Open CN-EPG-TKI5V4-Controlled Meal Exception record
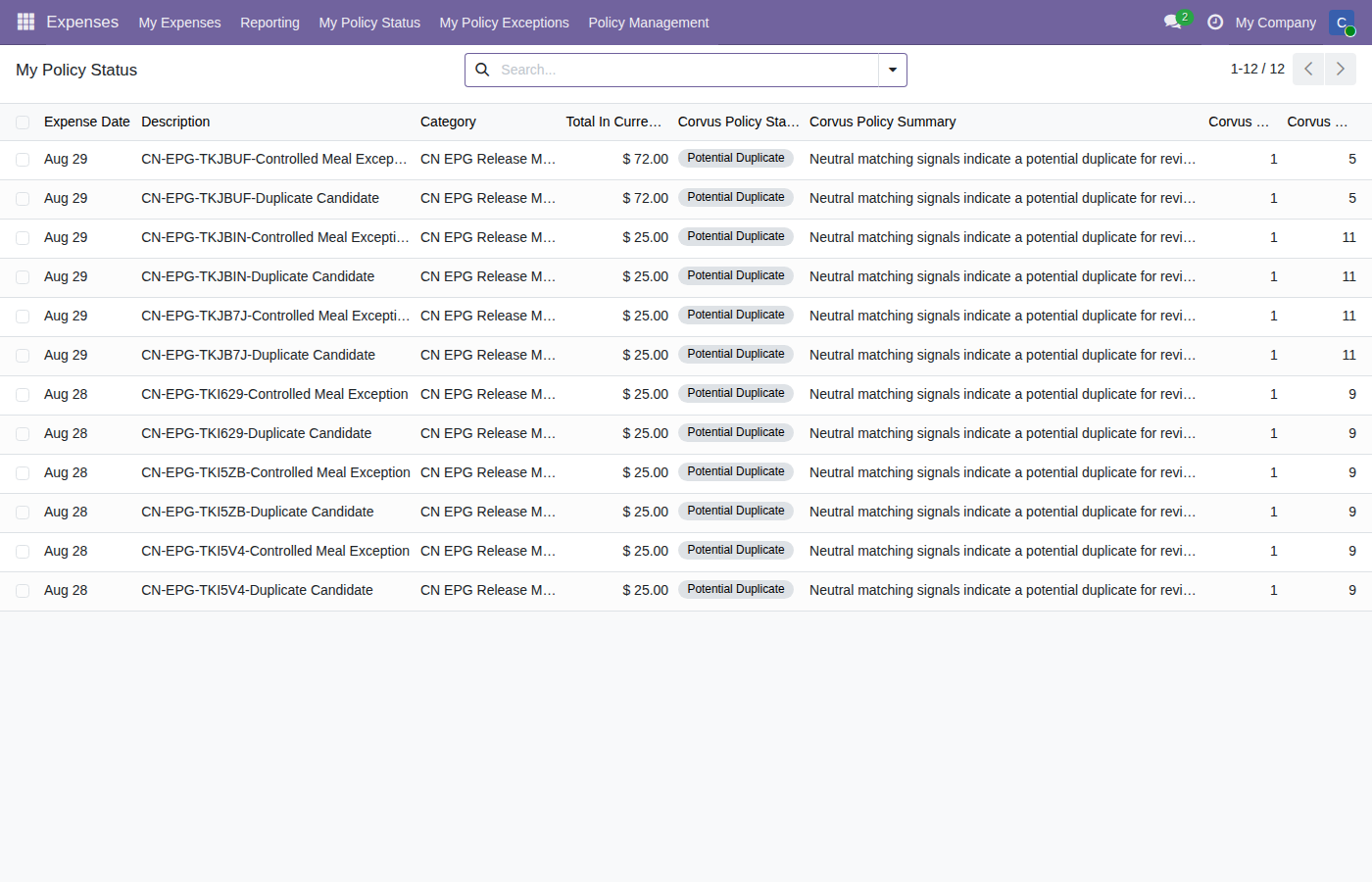1372x882 pixels. [x=275, y=551]
